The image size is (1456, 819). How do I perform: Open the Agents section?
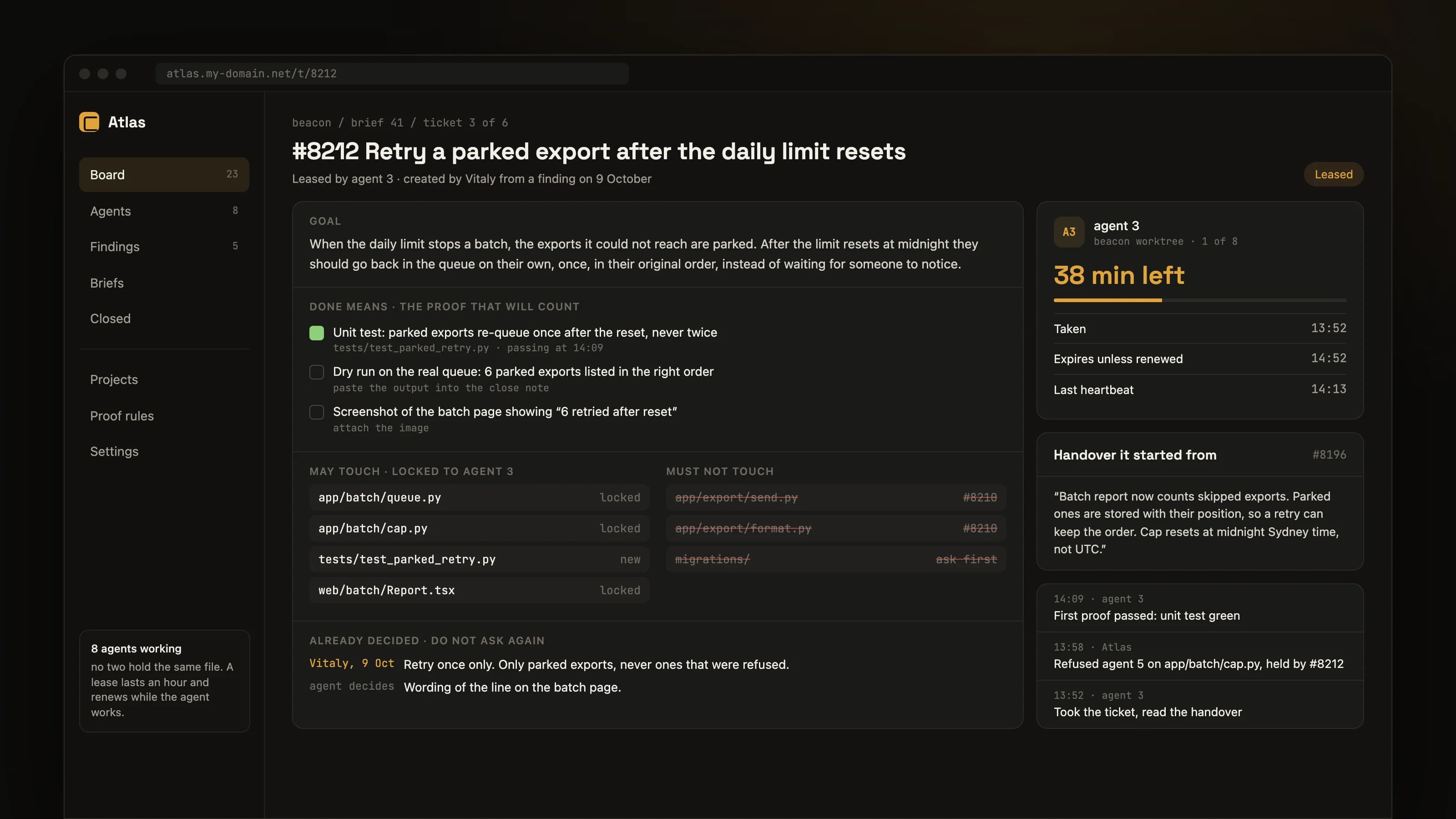164,211
